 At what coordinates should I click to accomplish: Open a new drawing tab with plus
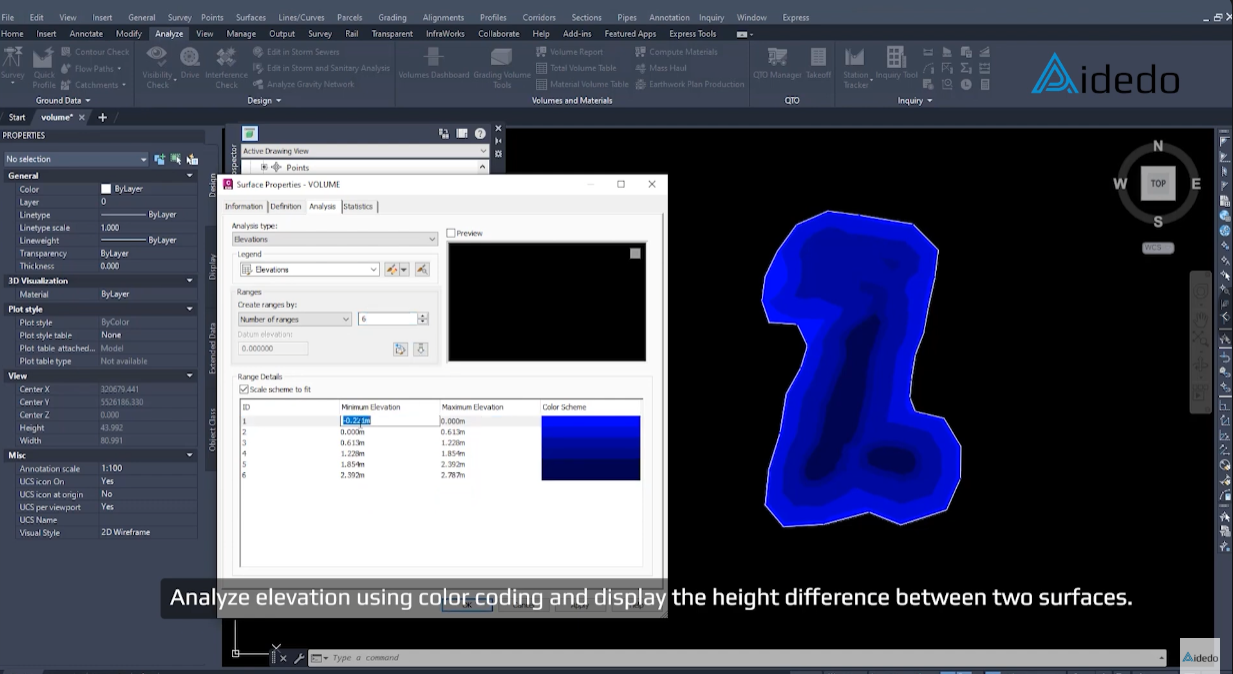coord(102,117)
